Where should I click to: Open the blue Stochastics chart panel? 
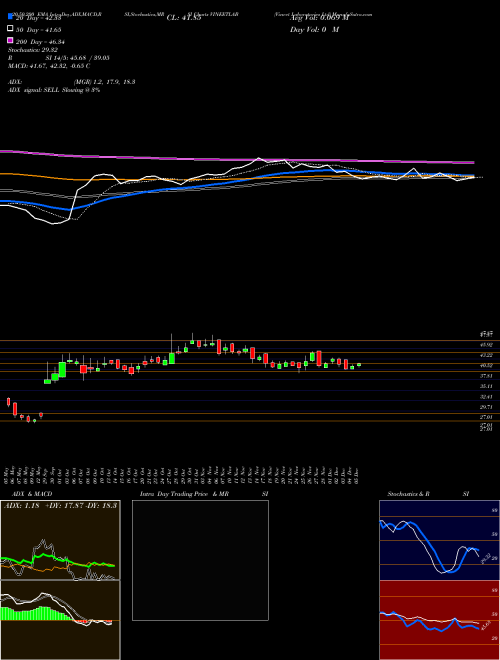[x=439, y=540]
